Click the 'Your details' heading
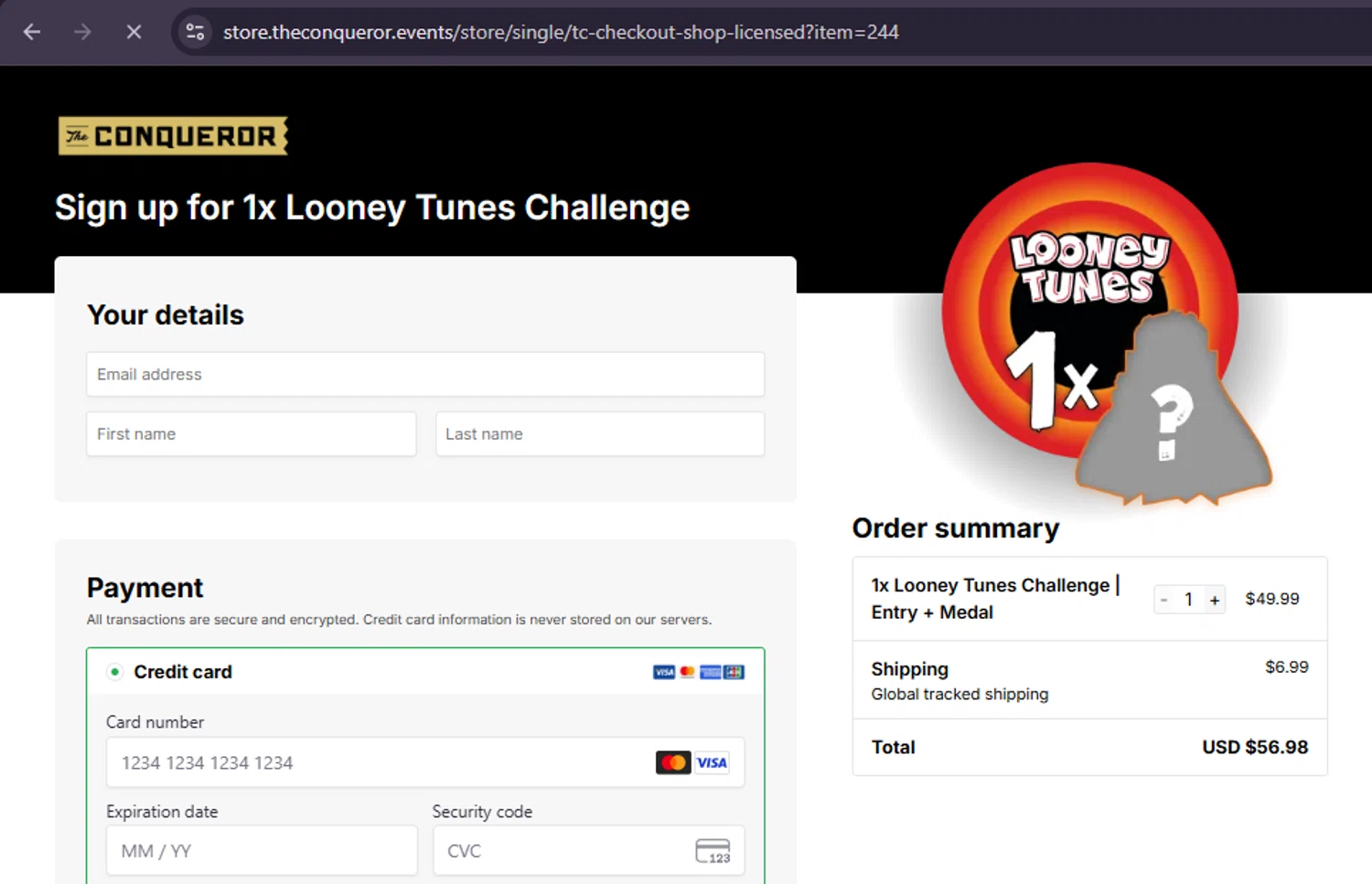 (166, 314)
